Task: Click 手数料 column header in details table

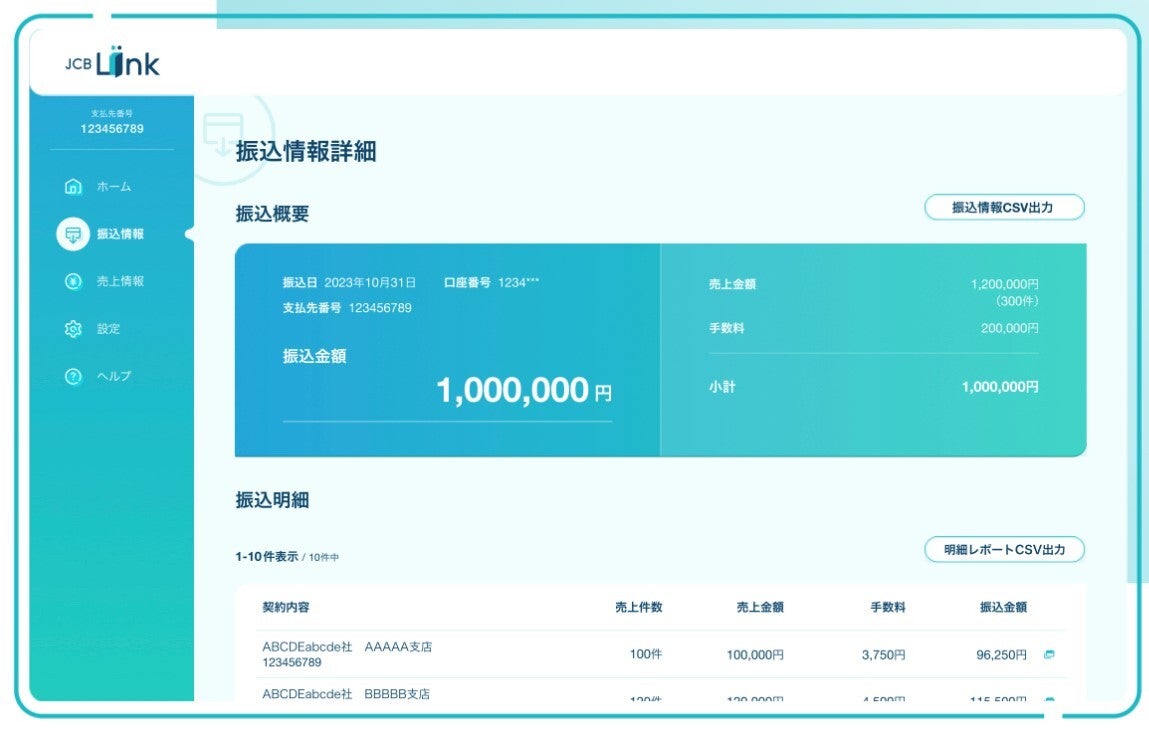Action: pyautogui.click(x=887, y=607)
